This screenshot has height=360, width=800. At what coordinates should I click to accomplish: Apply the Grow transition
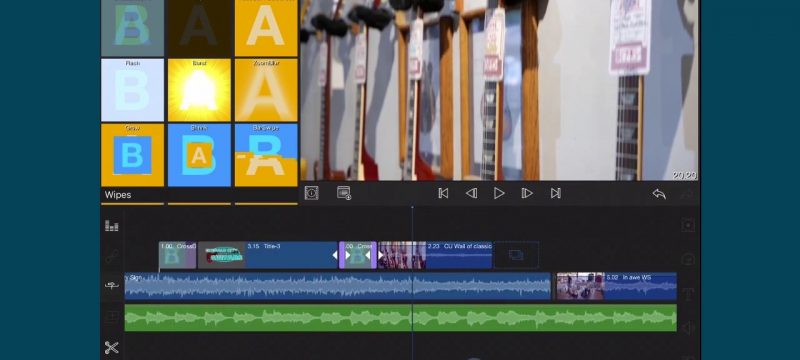click(133, 155)
